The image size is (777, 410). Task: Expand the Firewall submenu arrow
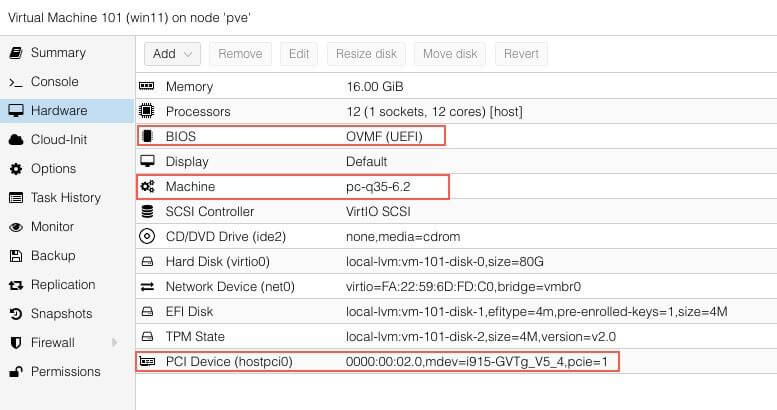coord(114,343)
